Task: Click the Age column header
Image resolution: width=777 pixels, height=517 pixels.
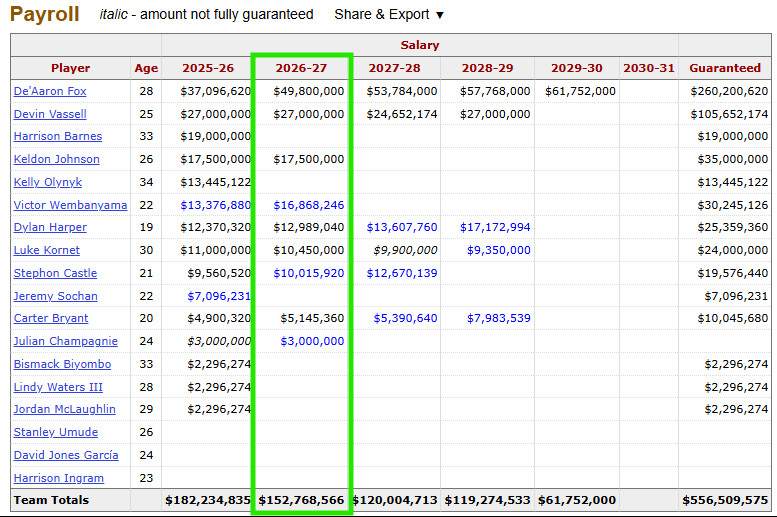Action: click(146, 68)
